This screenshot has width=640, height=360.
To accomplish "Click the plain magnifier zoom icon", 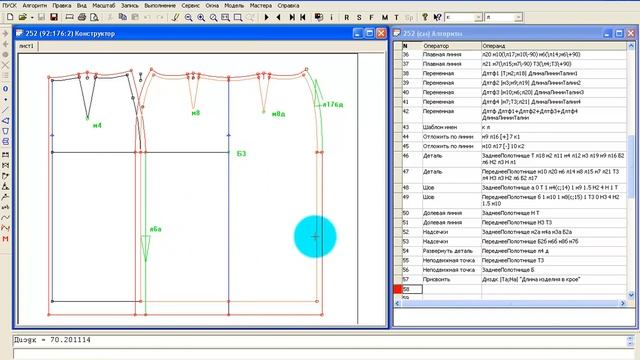I will [213, 17].
